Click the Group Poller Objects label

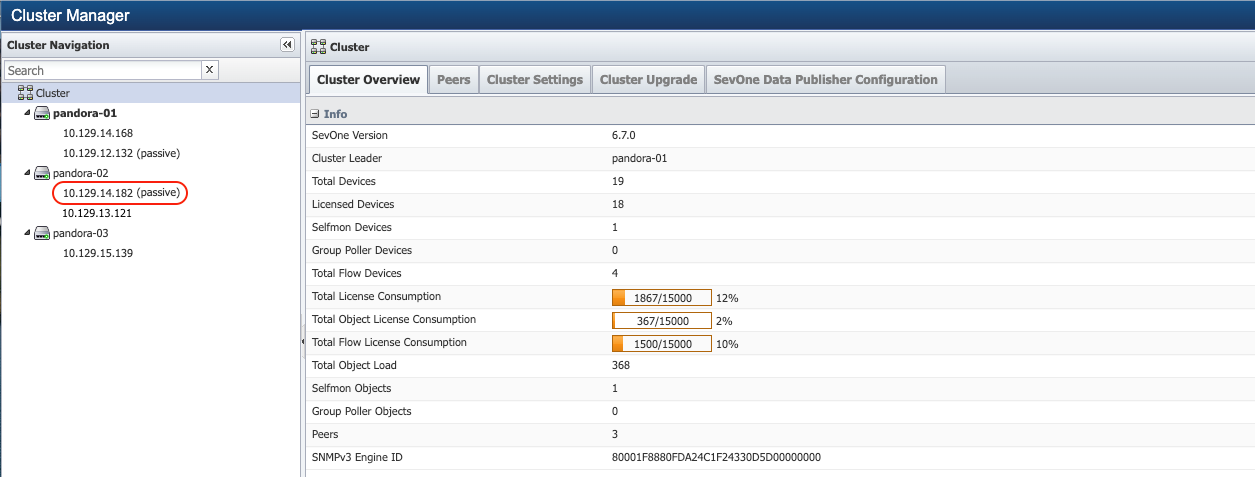click(x=362, y=411)
